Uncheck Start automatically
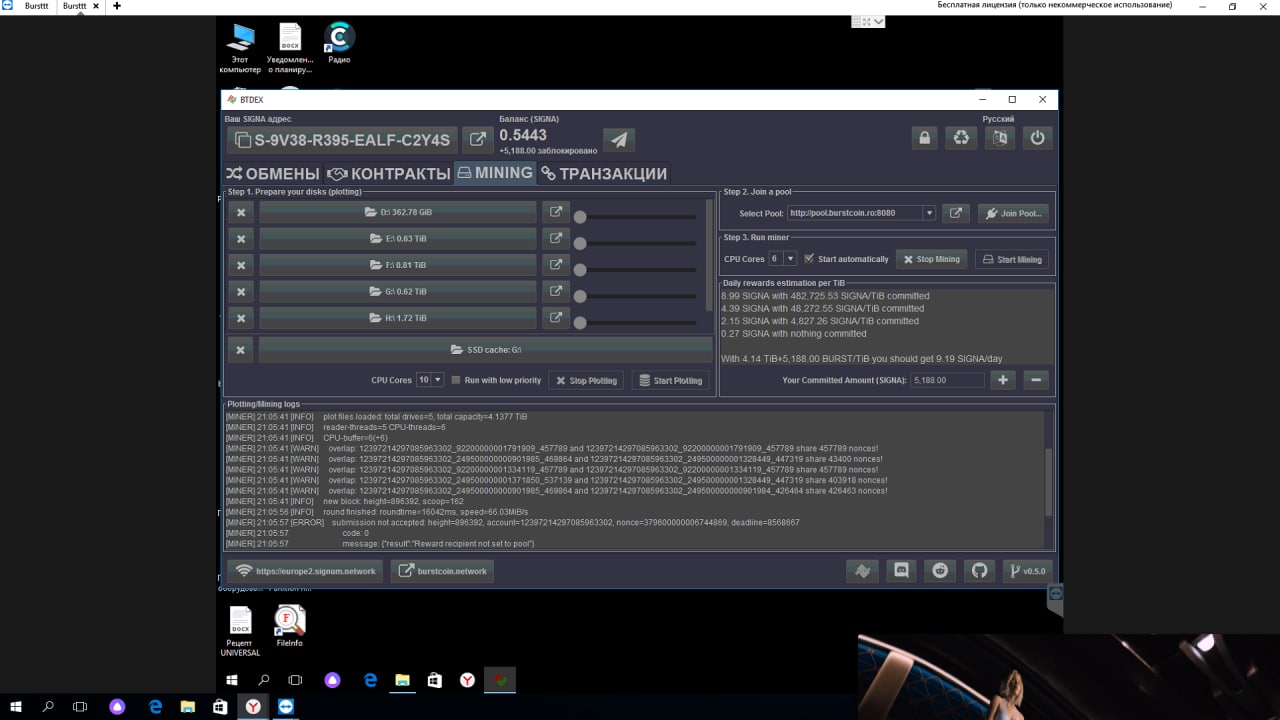This screenshot has width=1280, height=720. click(810, 259)
